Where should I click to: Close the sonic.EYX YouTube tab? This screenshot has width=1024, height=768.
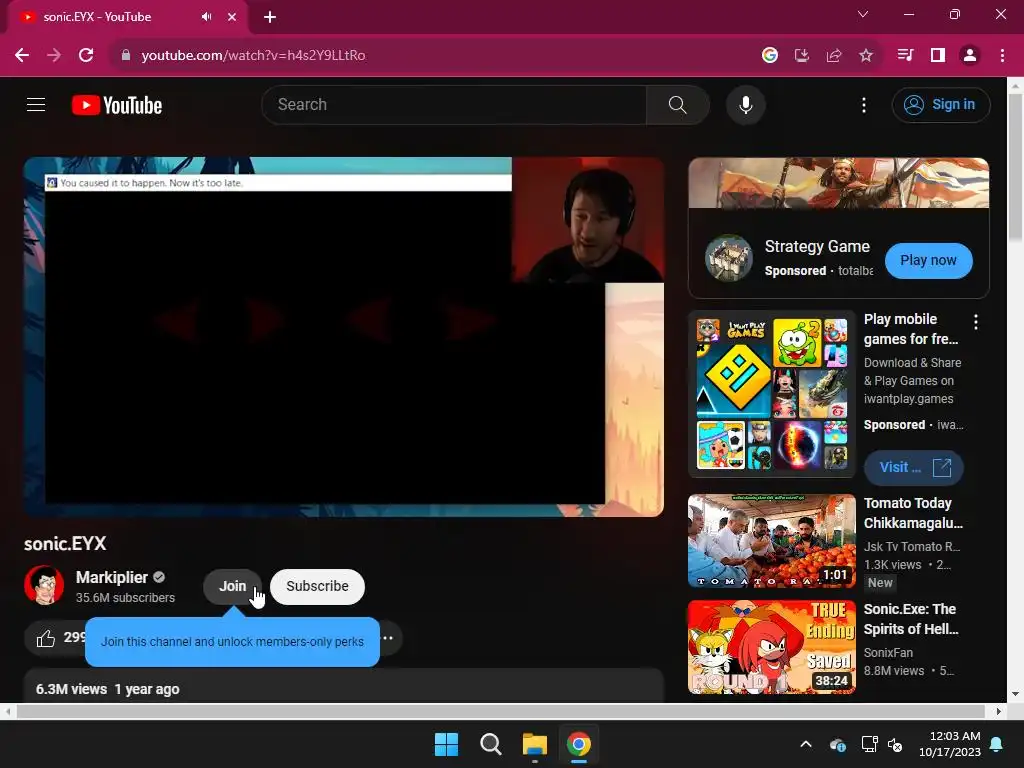[x=232, y=17]
